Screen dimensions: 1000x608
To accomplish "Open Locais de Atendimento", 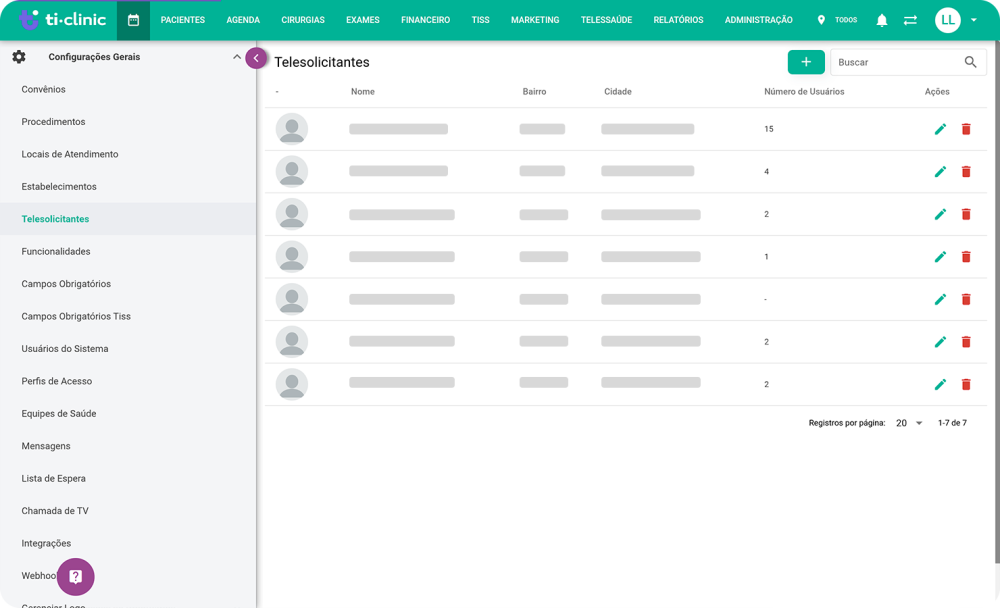I will tap(70, 154).
